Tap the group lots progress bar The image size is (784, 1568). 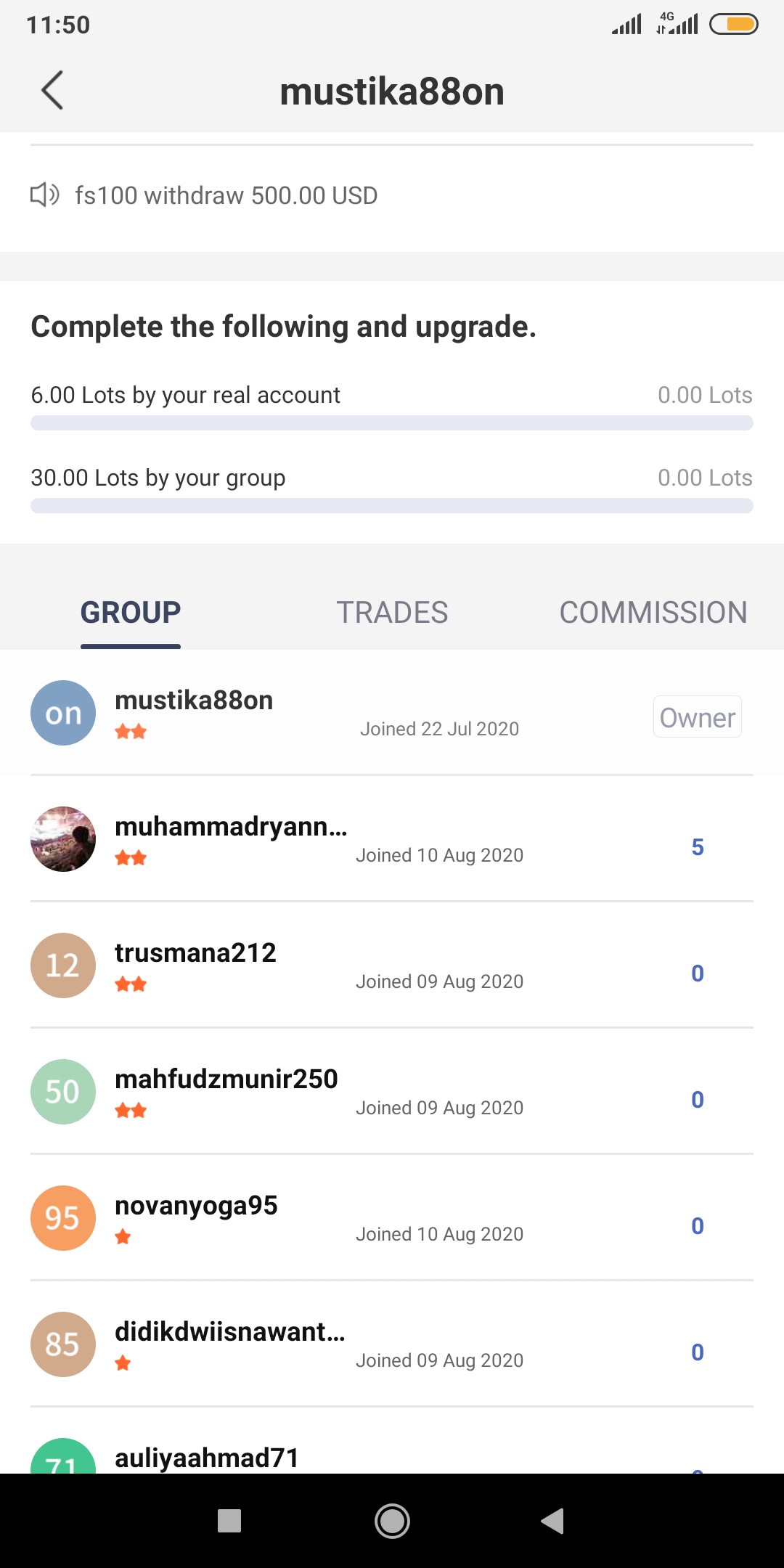pos(392,506)
